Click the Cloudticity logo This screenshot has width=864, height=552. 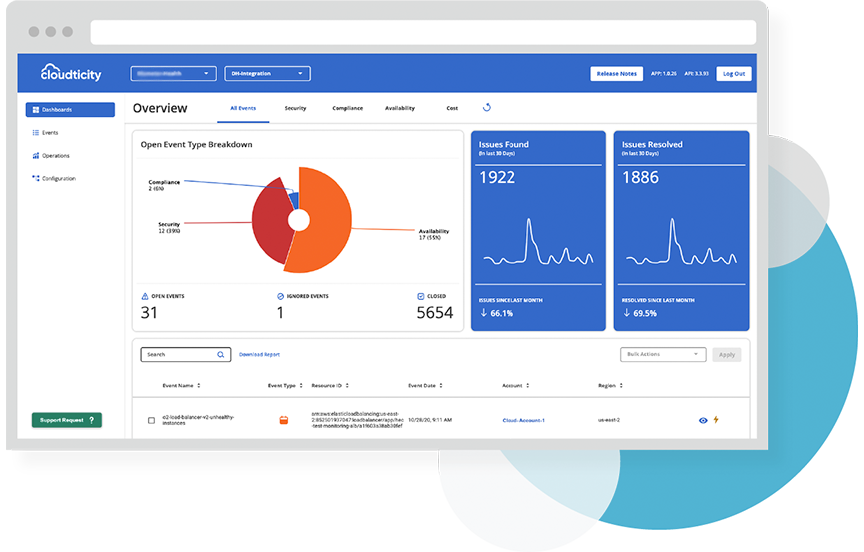(71, 73)
